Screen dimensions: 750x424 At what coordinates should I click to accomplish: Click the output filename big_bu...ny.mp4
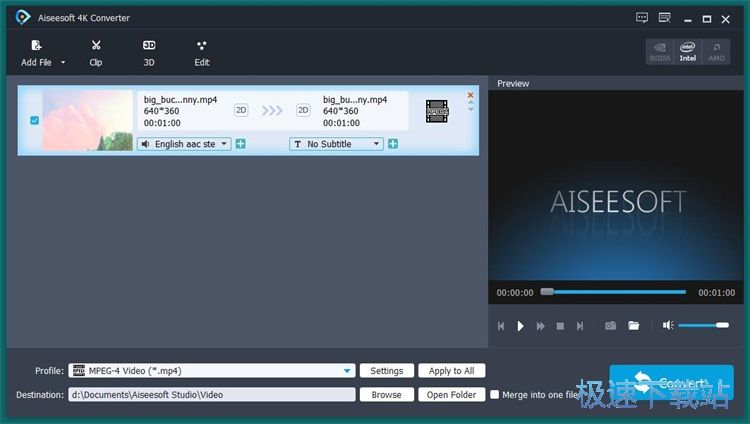(x=355, y=100)
